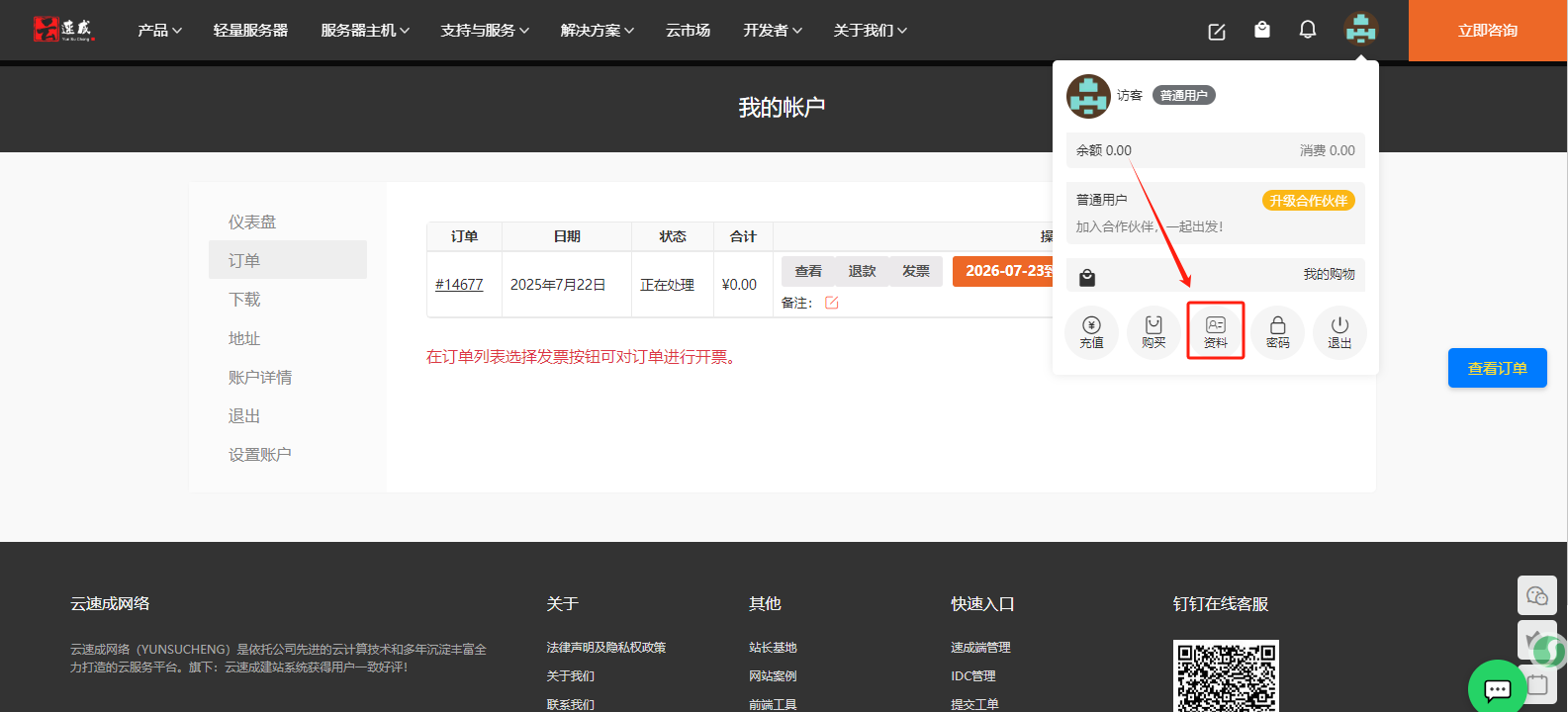Click the 充值 recharge icon

point(1091,331)
